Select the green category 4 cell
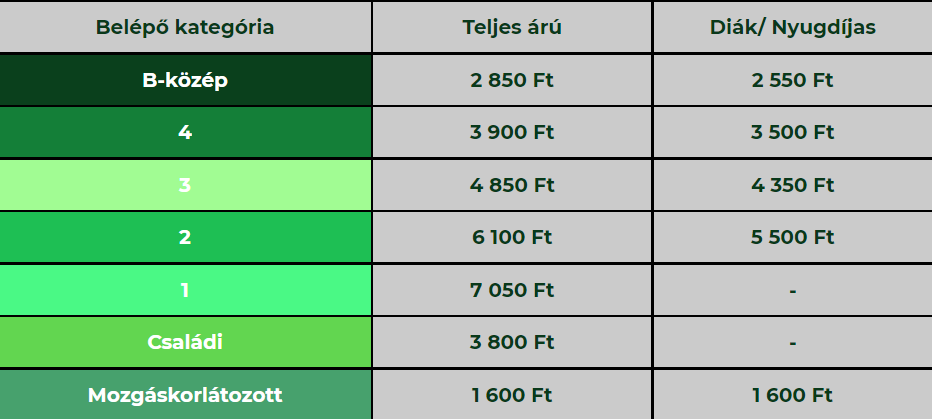The width and height of the screenshot is (932, 419). 185,132
